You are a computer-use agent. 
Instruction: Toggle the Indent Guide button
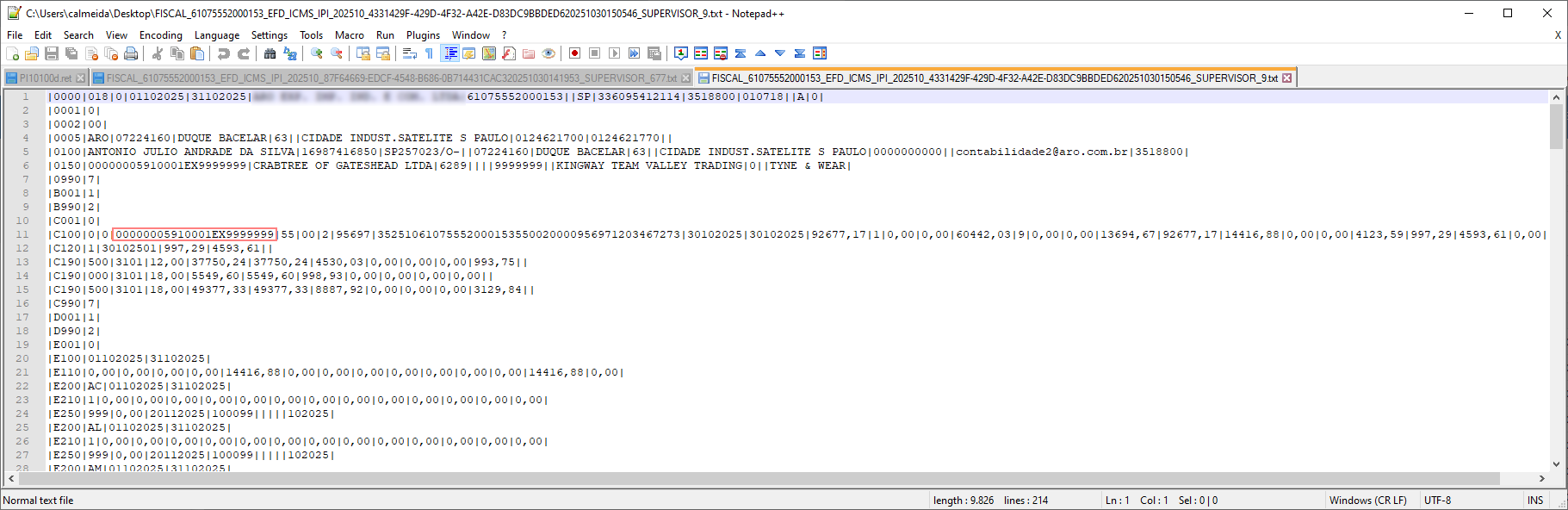point(449,53)
